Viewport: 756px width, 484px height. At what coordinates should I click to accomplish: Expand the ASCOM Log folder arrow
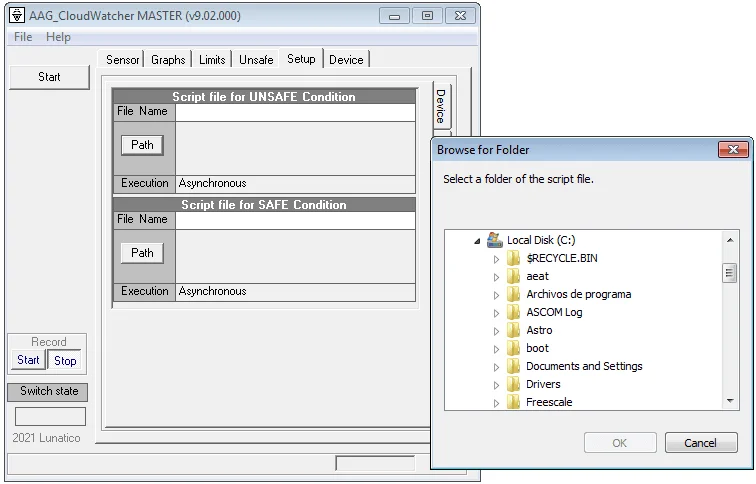coord(496,313)
